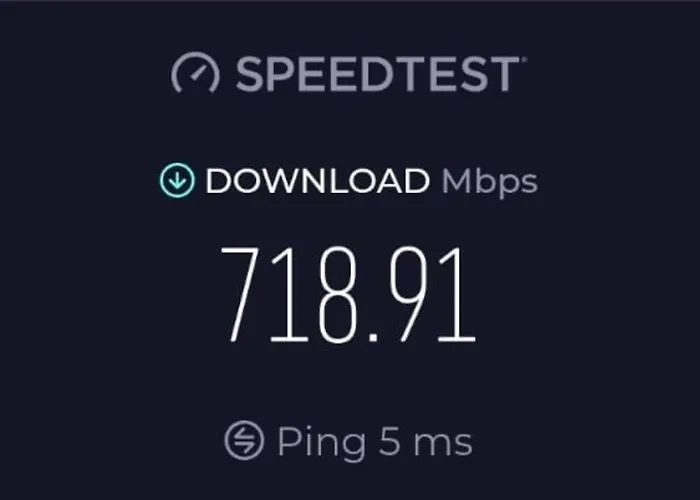Select the DOWNLOAD label
This screenshot has height=500, width=700.
[x=317, y=181]
